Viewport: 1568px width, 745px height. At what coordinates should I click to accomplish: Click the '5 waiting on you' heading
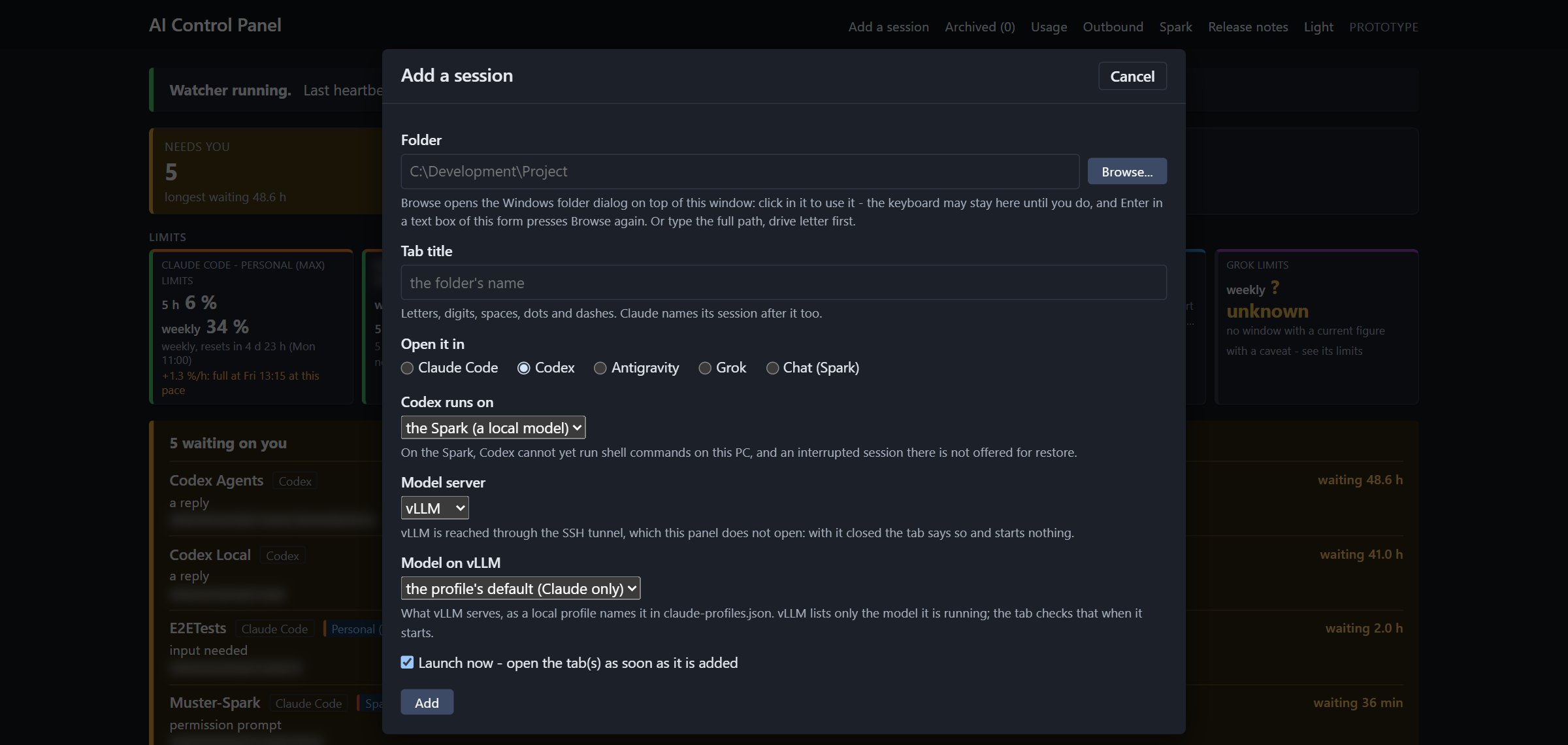click(228, 443)
